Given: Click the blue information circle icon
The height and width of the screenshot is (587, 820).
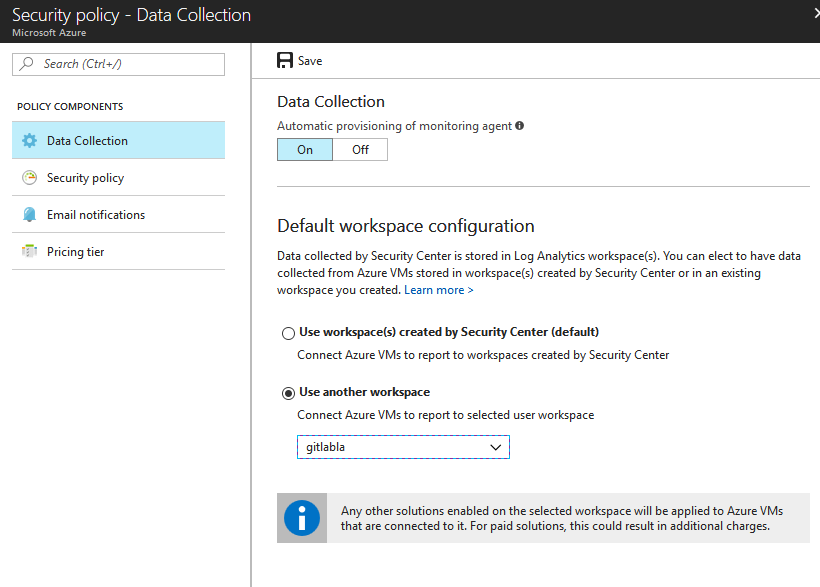Looking at the screenshot, I should [302, 517].
